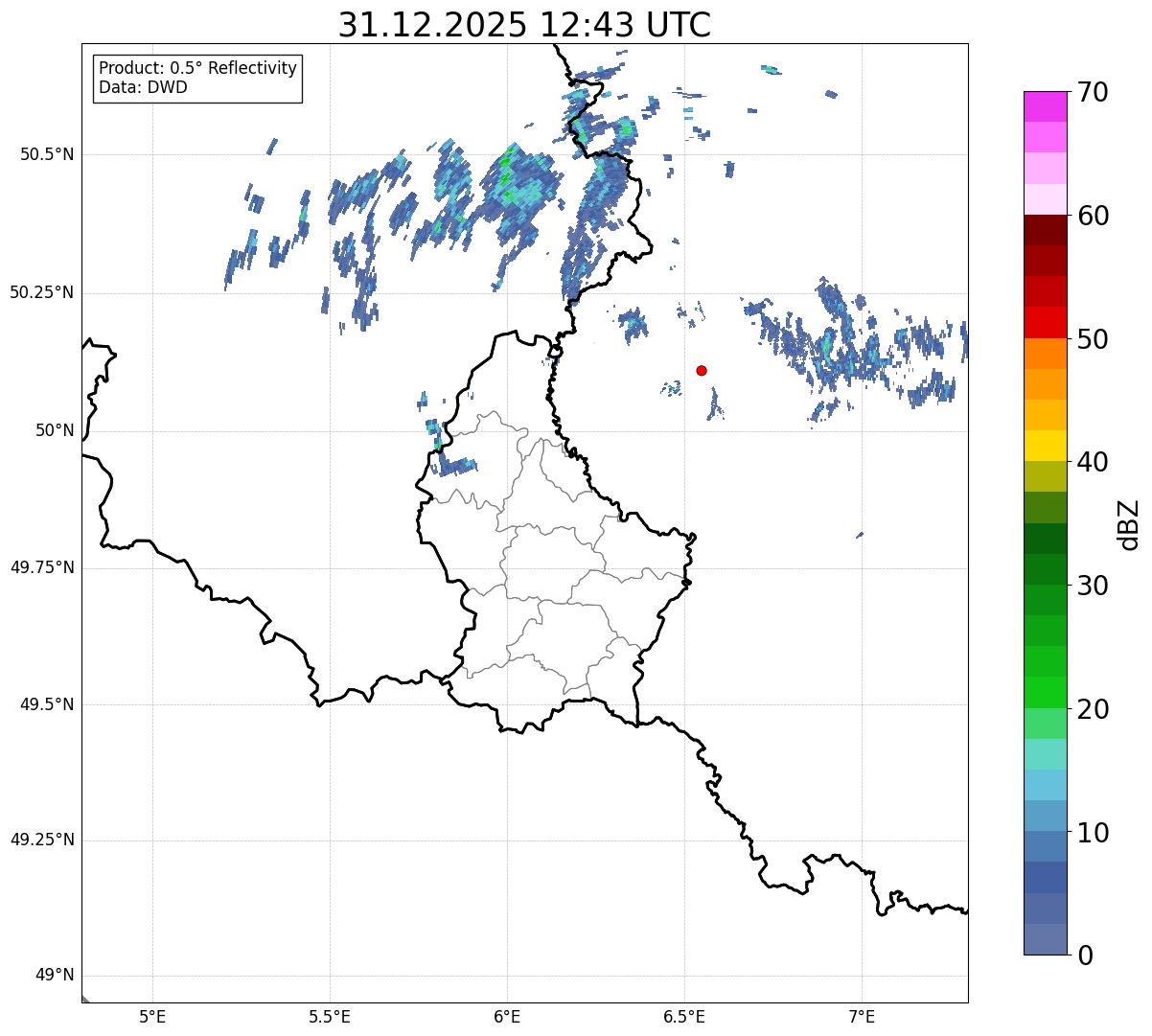Click the 6.5°E longitude label

(x=684, y=1017)
